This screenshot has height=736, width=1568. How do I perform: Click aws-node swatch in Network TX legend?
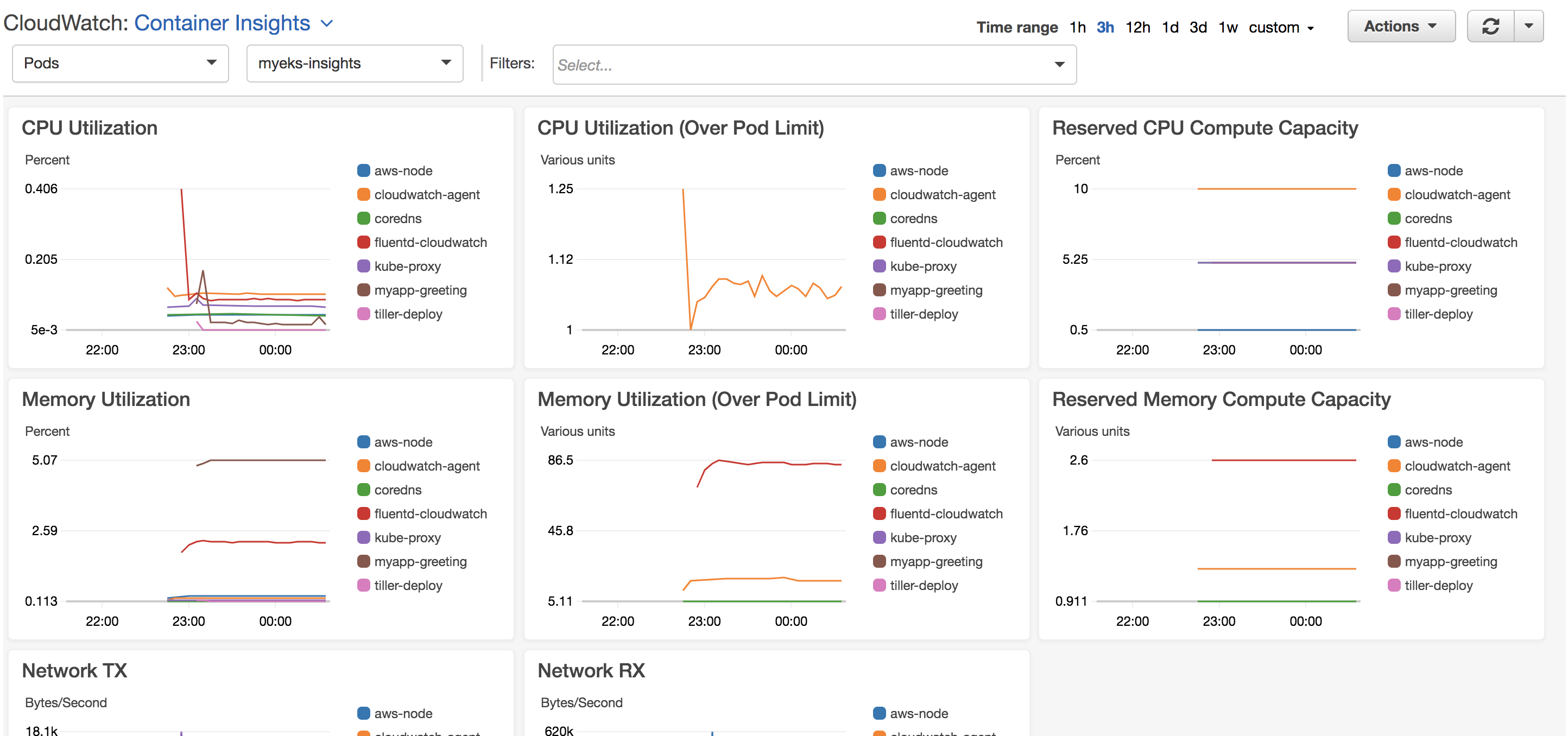click(363, 713)
